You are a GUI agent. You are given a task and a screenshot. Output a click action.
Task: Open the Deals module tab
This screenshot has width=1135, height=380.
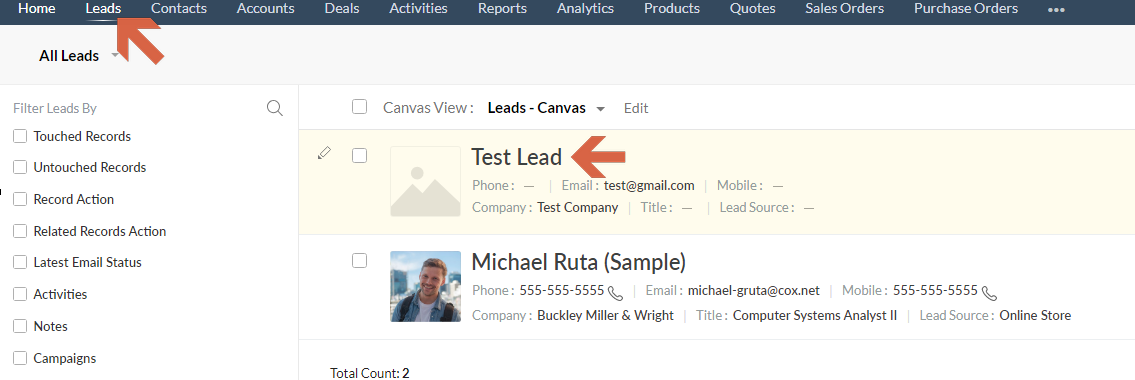tap(342, 9)
